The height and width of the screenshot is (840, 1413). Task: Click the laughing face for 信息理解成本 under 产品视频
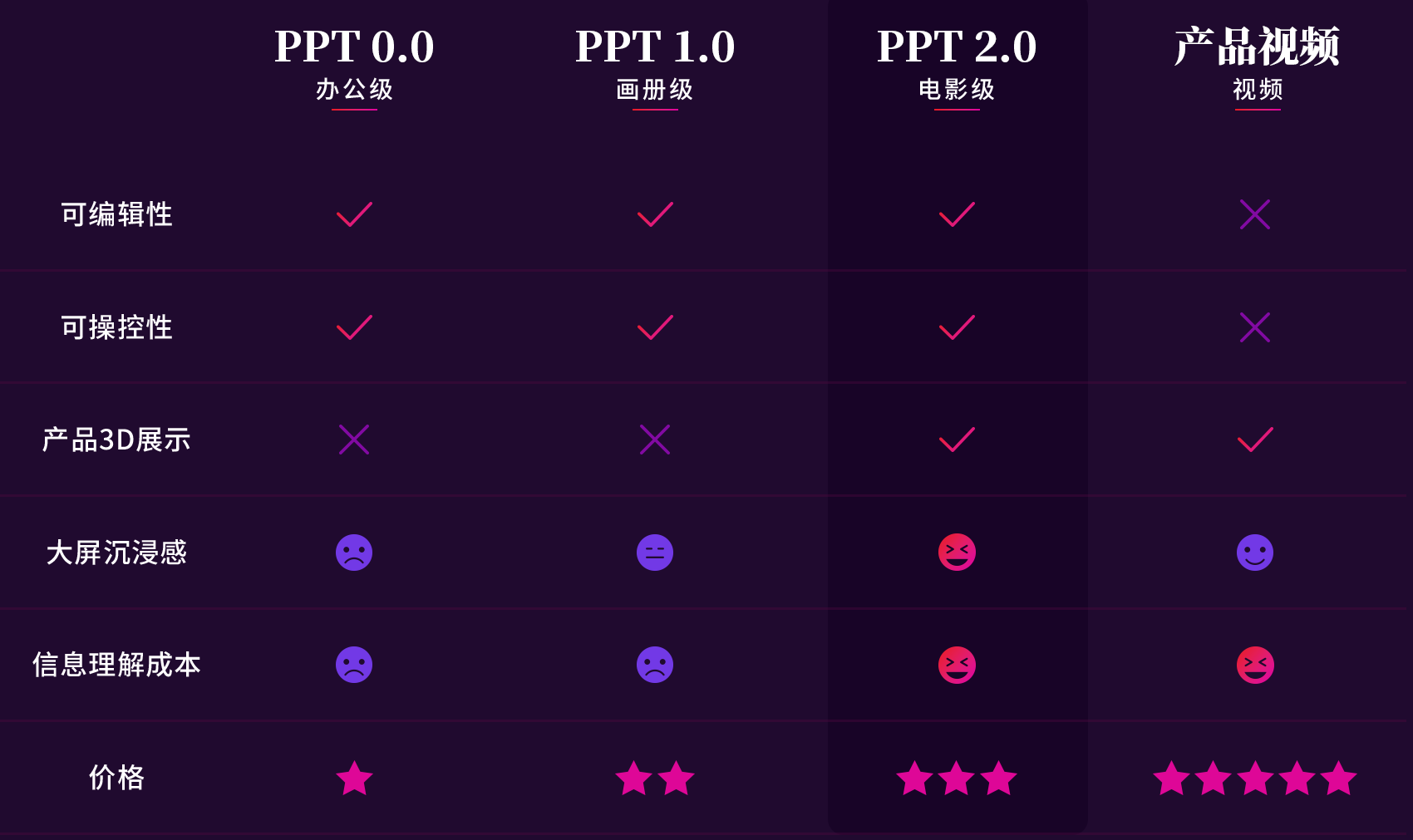tap(1255, 665)
